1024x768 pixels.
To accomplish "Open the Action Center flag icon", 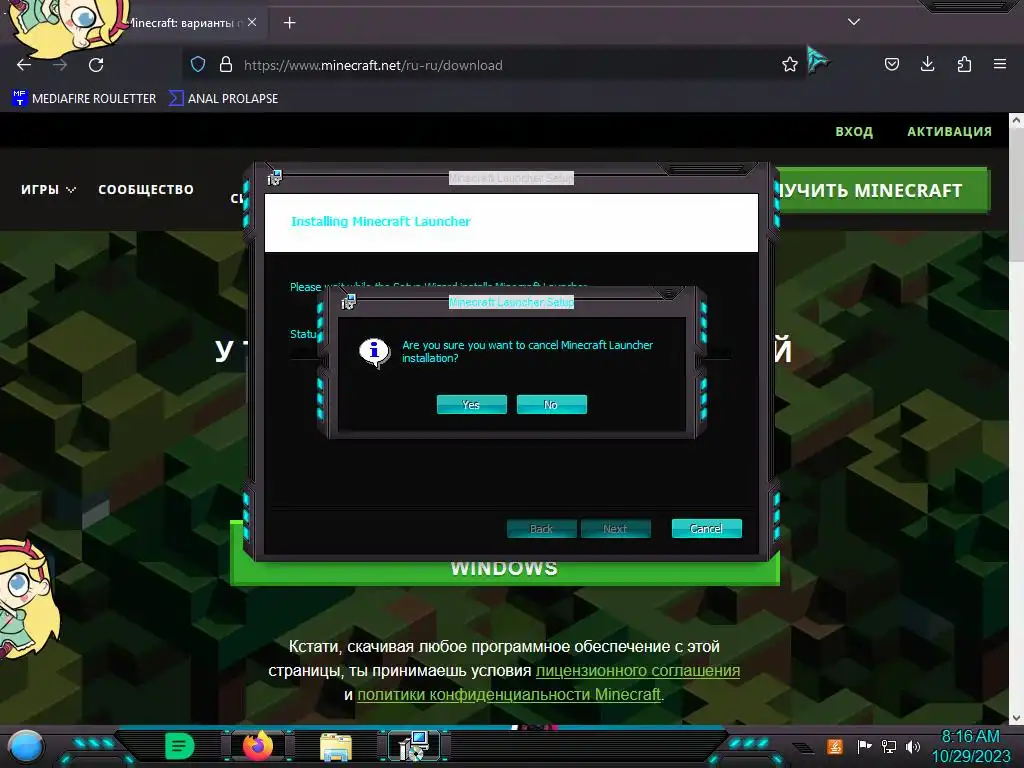I will click(x=863, y=746).
